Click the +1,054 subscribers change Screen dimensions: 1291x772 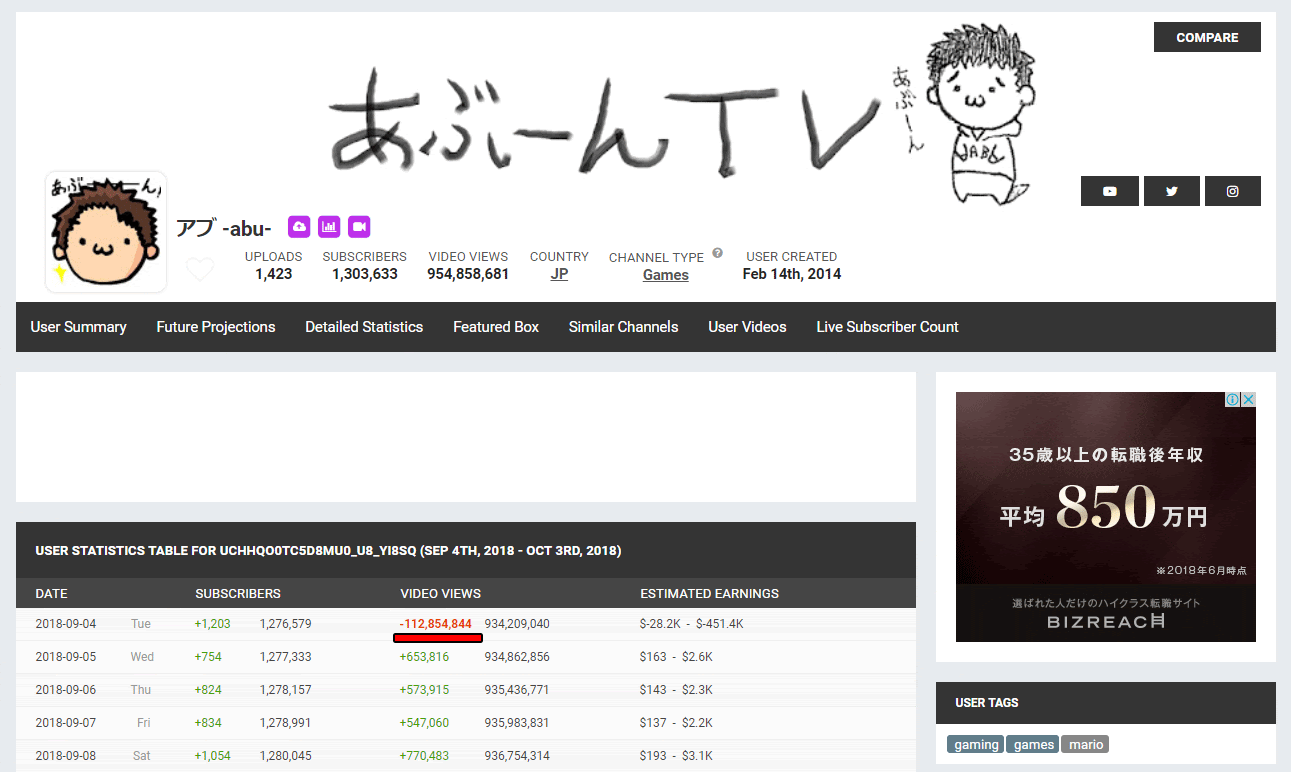pos(212,756)
